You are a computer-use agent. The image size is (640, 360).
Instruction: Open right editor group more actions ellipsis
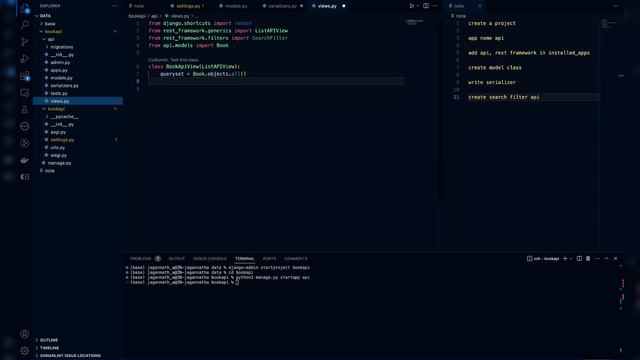coord(616,6)
